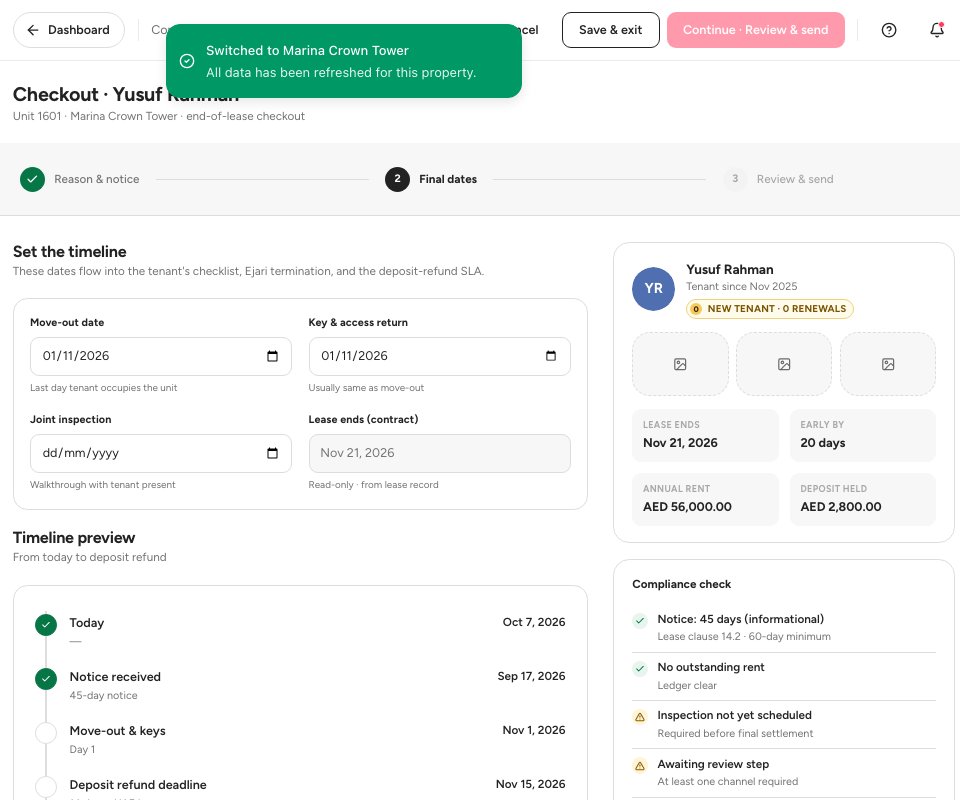Click Inspection not scheduled warning icon
The image size is (960, 800).
tap(640, 717)
